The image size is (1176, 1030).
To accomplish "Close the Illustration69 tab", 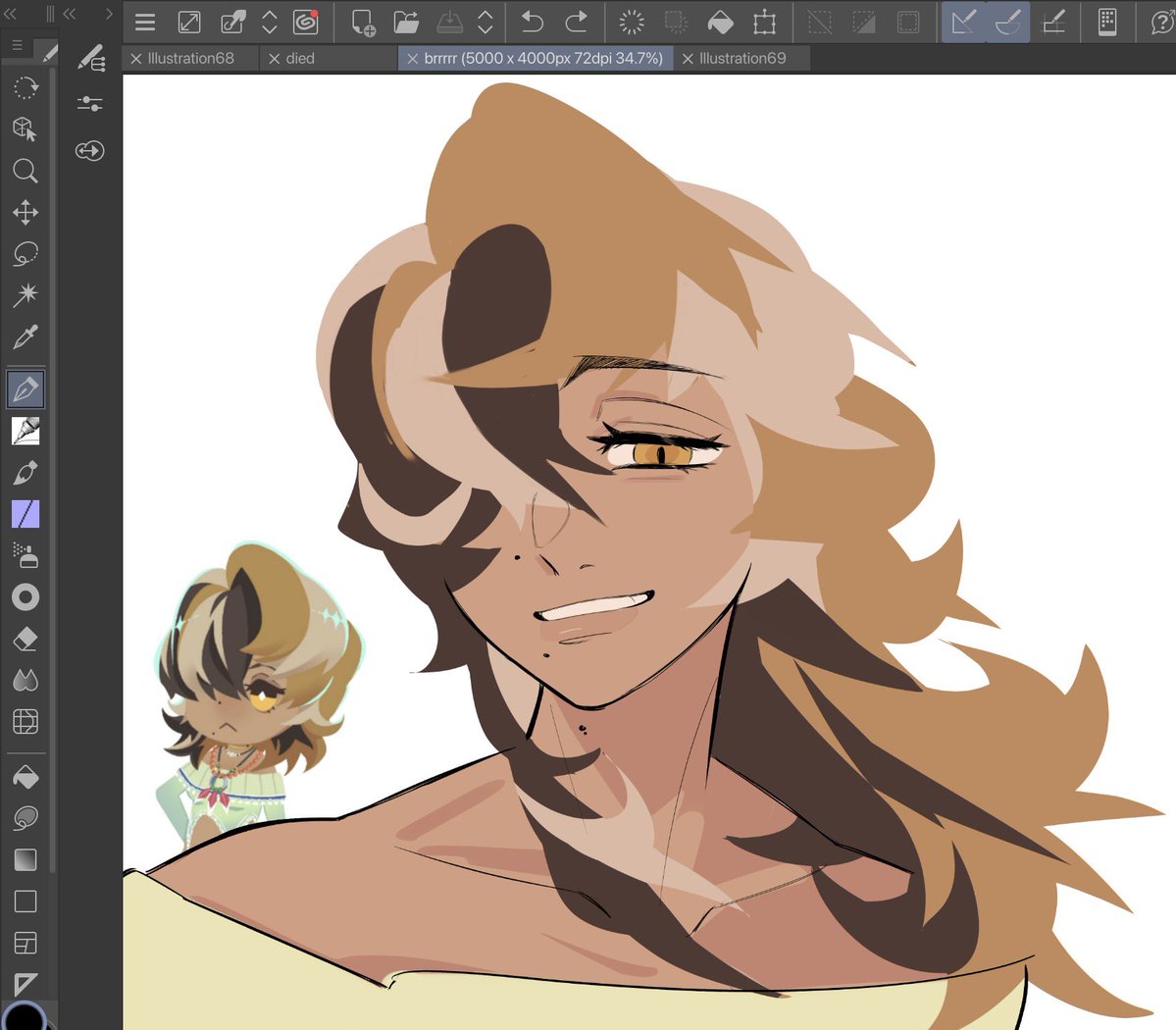I will click(x=687, y=59).
